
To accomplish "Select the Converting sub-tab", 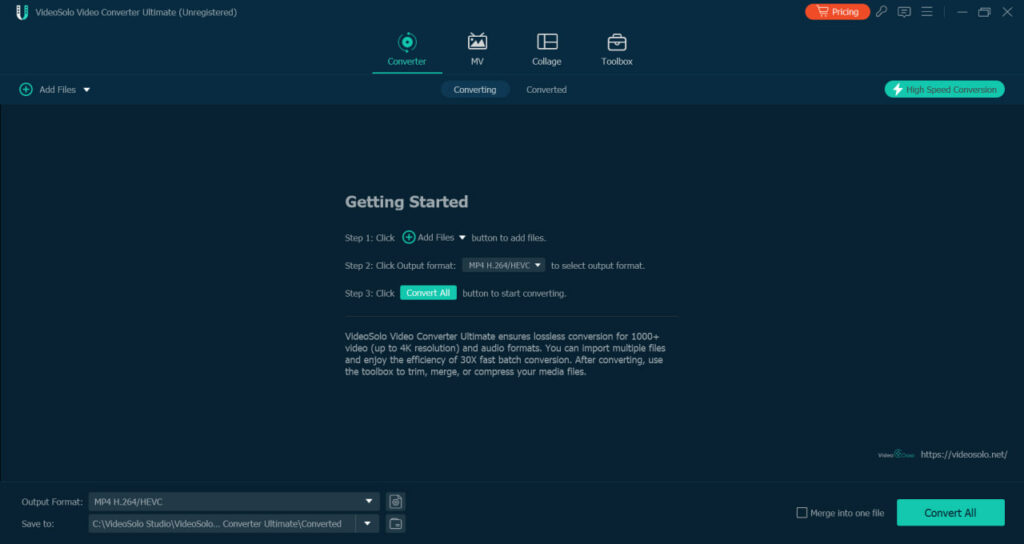I will 475,89.
